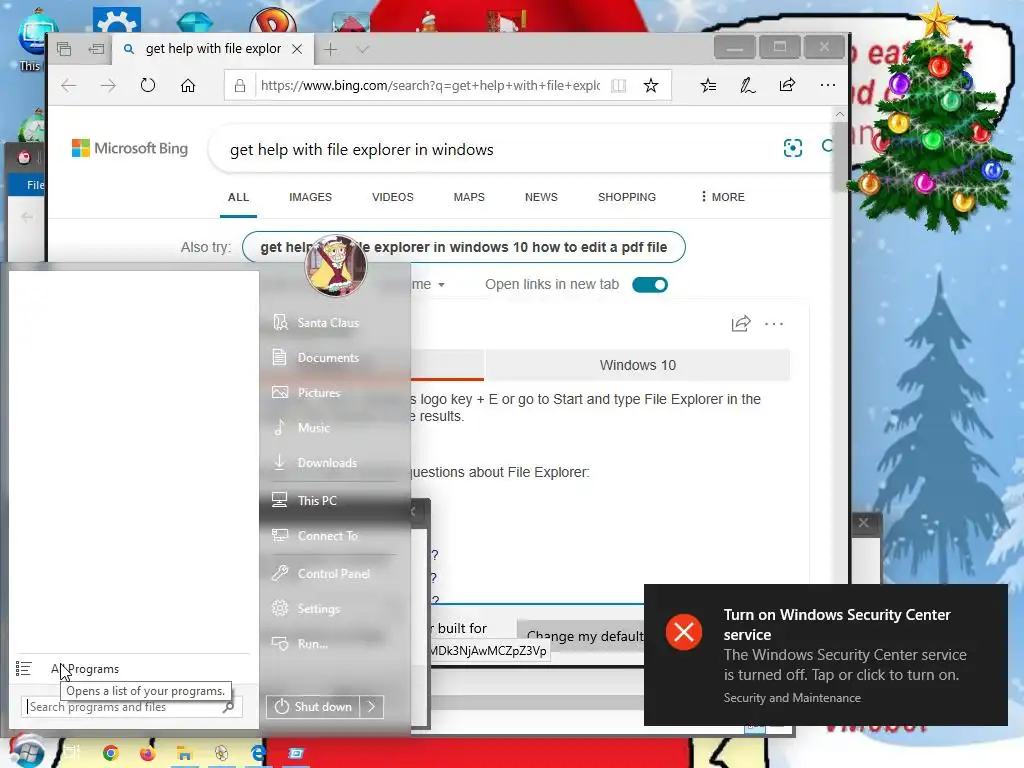Expand the MORE search categories menu
1024x768 pixels.
pyautogui.click(x=722, y=197)
